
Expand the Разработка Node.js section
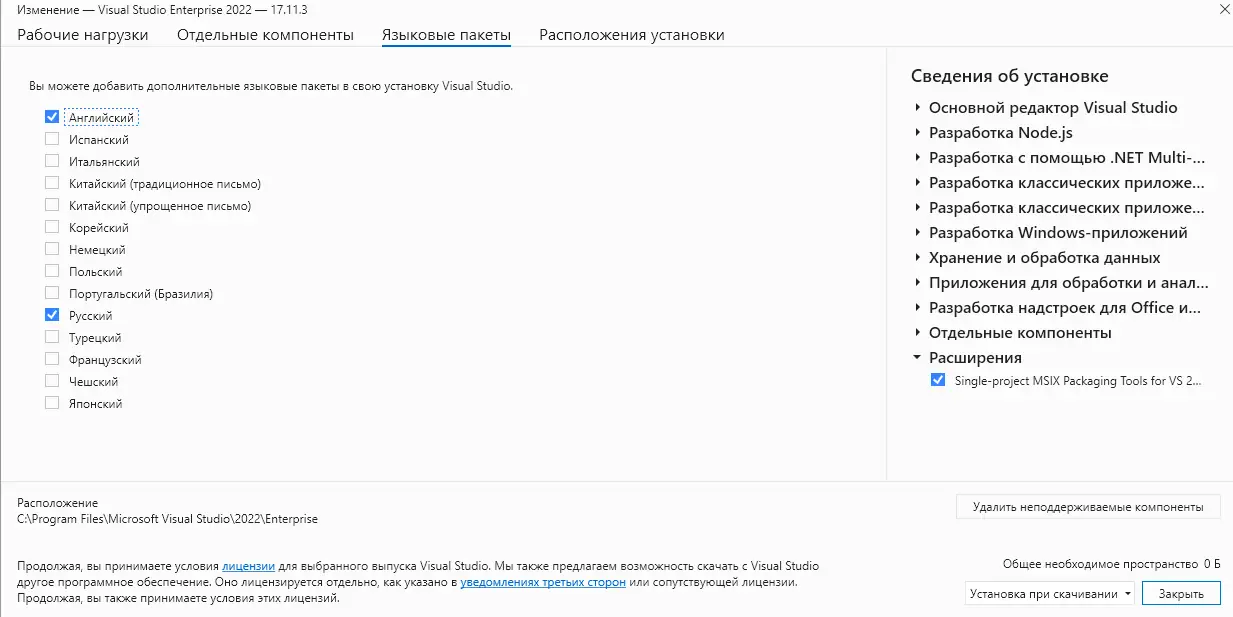point(916,132)
